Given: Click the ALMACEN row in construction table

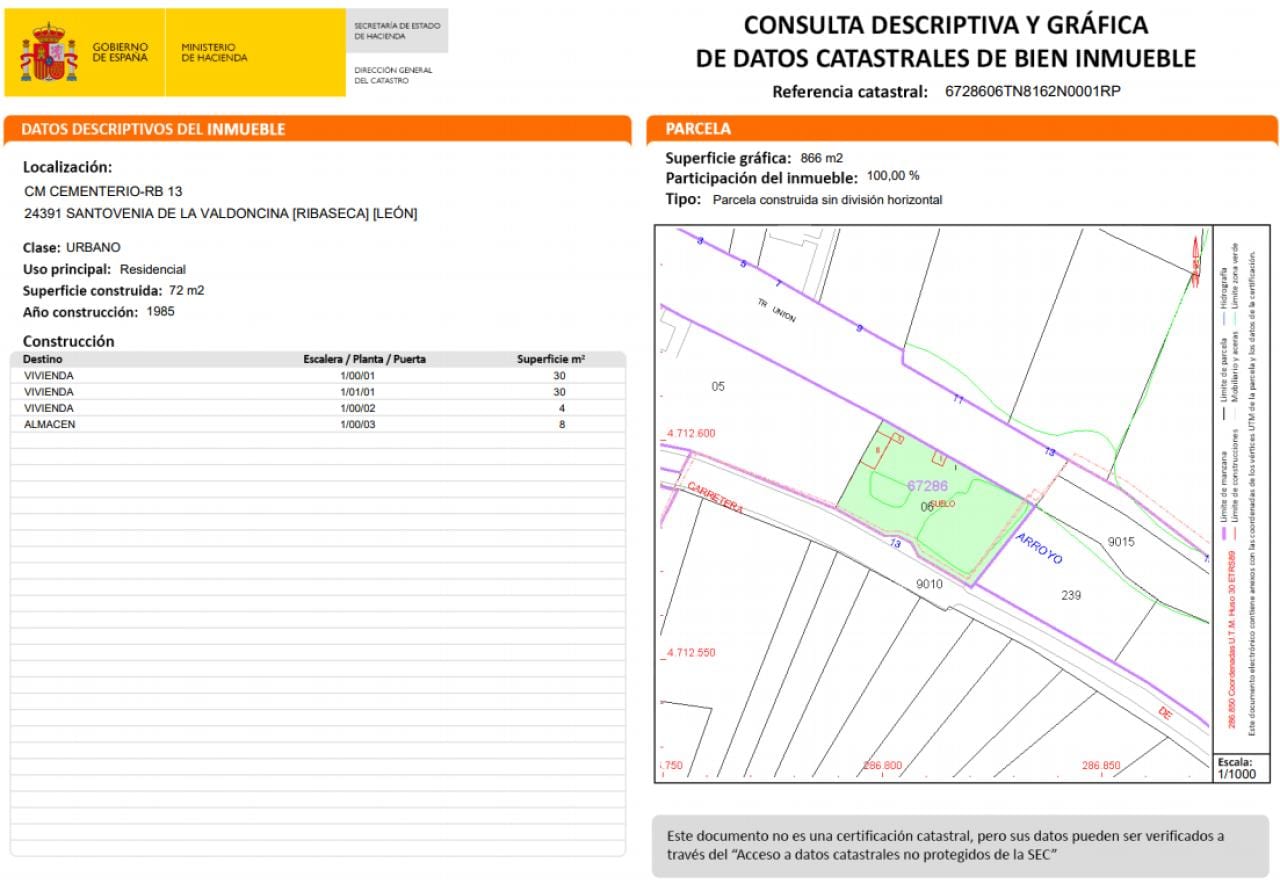Looking at the screenshot, I should tap(318, 424).
